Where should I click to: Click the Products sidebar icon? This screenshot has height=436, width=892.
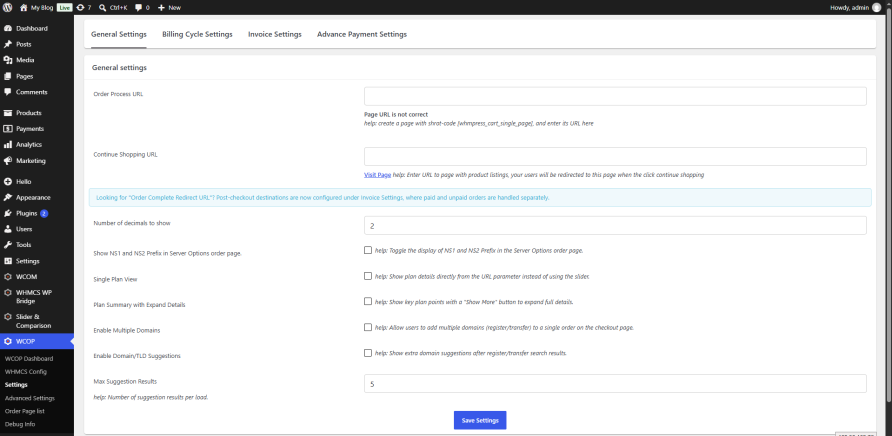[8, 113]
